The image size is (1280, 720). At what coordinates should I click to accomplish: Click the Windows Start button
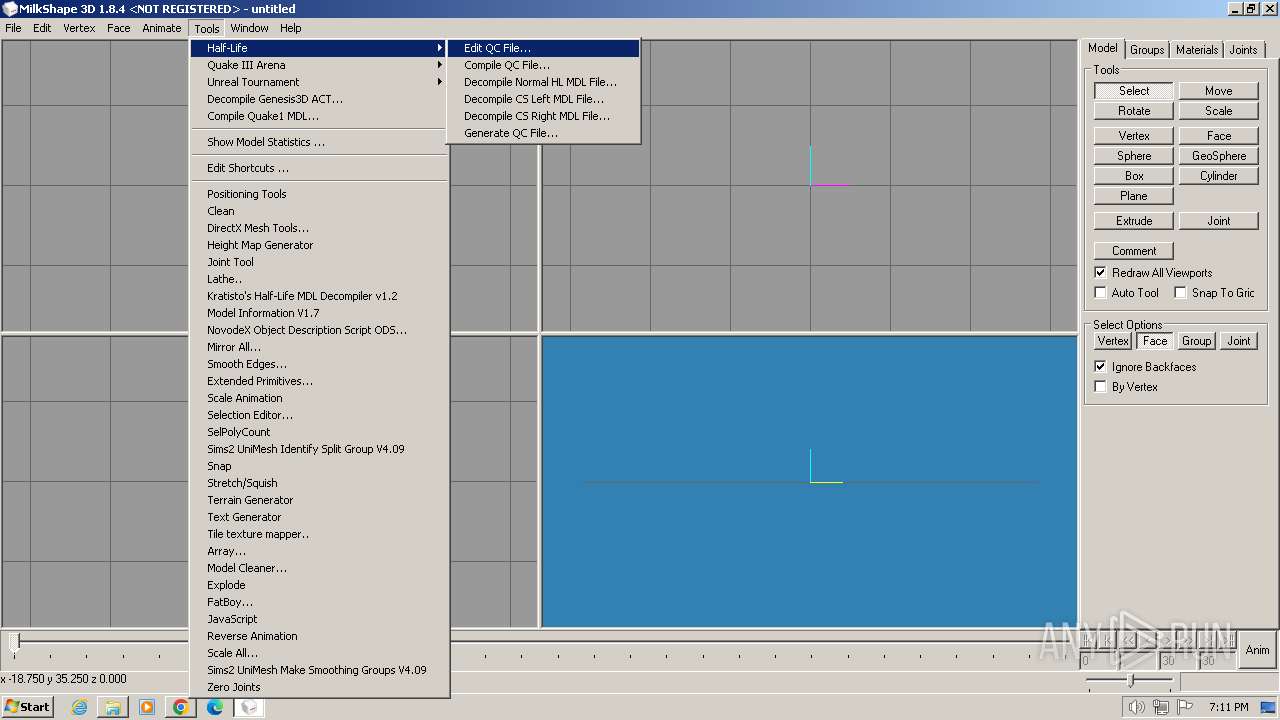28,707
